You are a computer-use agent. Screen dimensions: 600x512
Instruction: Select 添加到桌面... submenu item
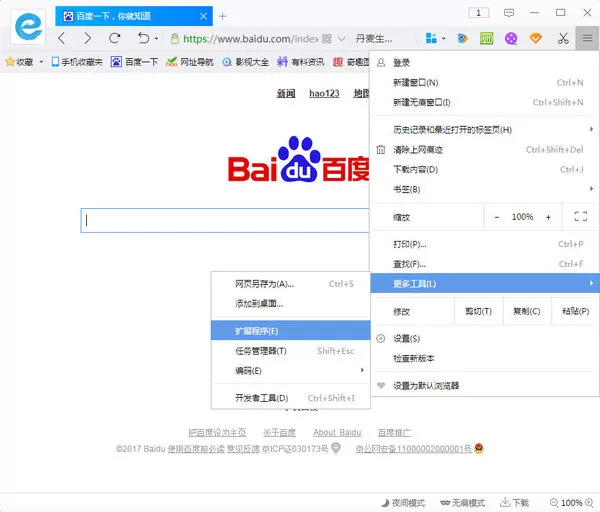point(291,304)
